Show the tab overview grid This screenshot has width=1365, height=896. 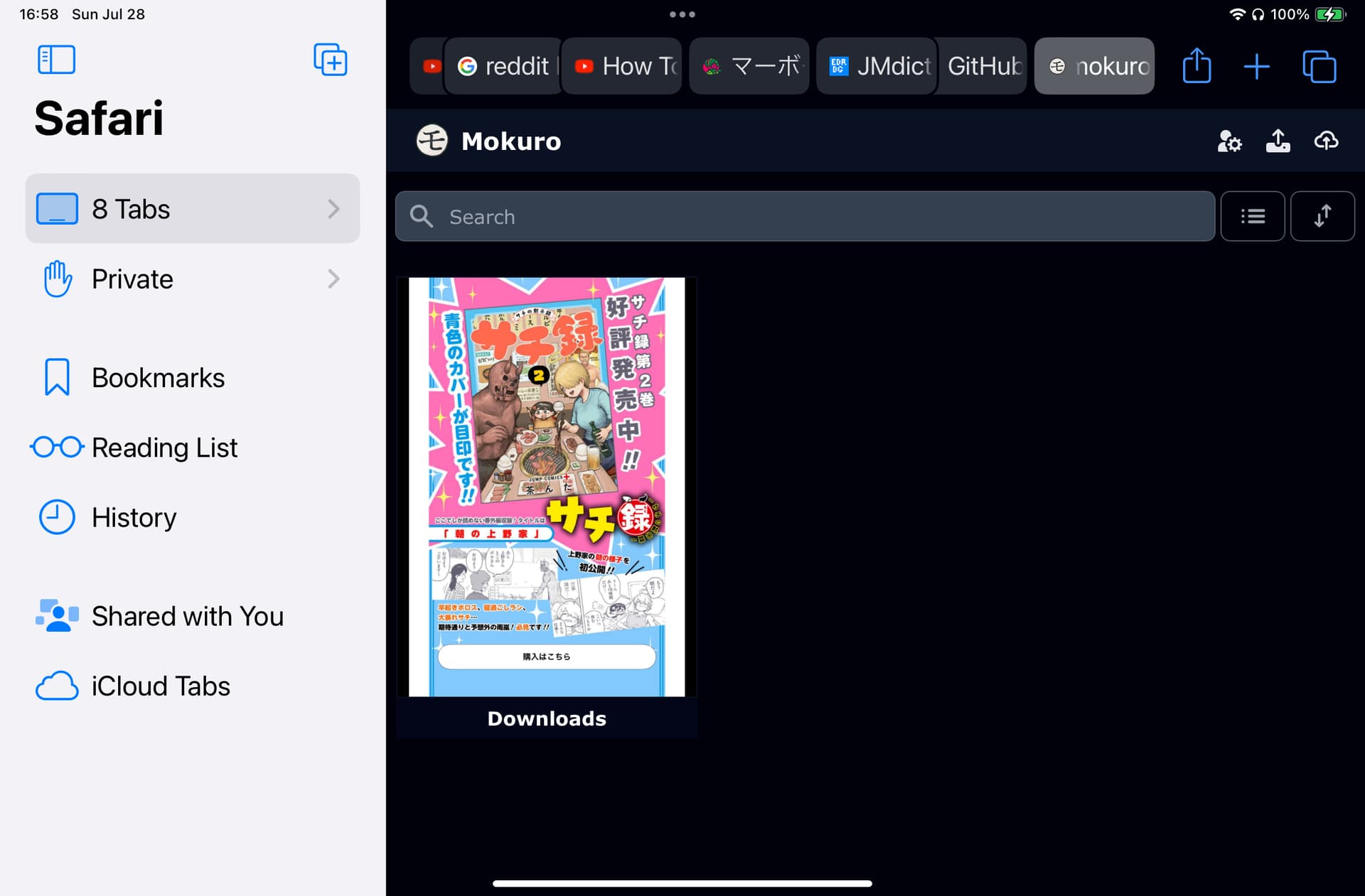pyautogui.click(x=1319, y=67)
